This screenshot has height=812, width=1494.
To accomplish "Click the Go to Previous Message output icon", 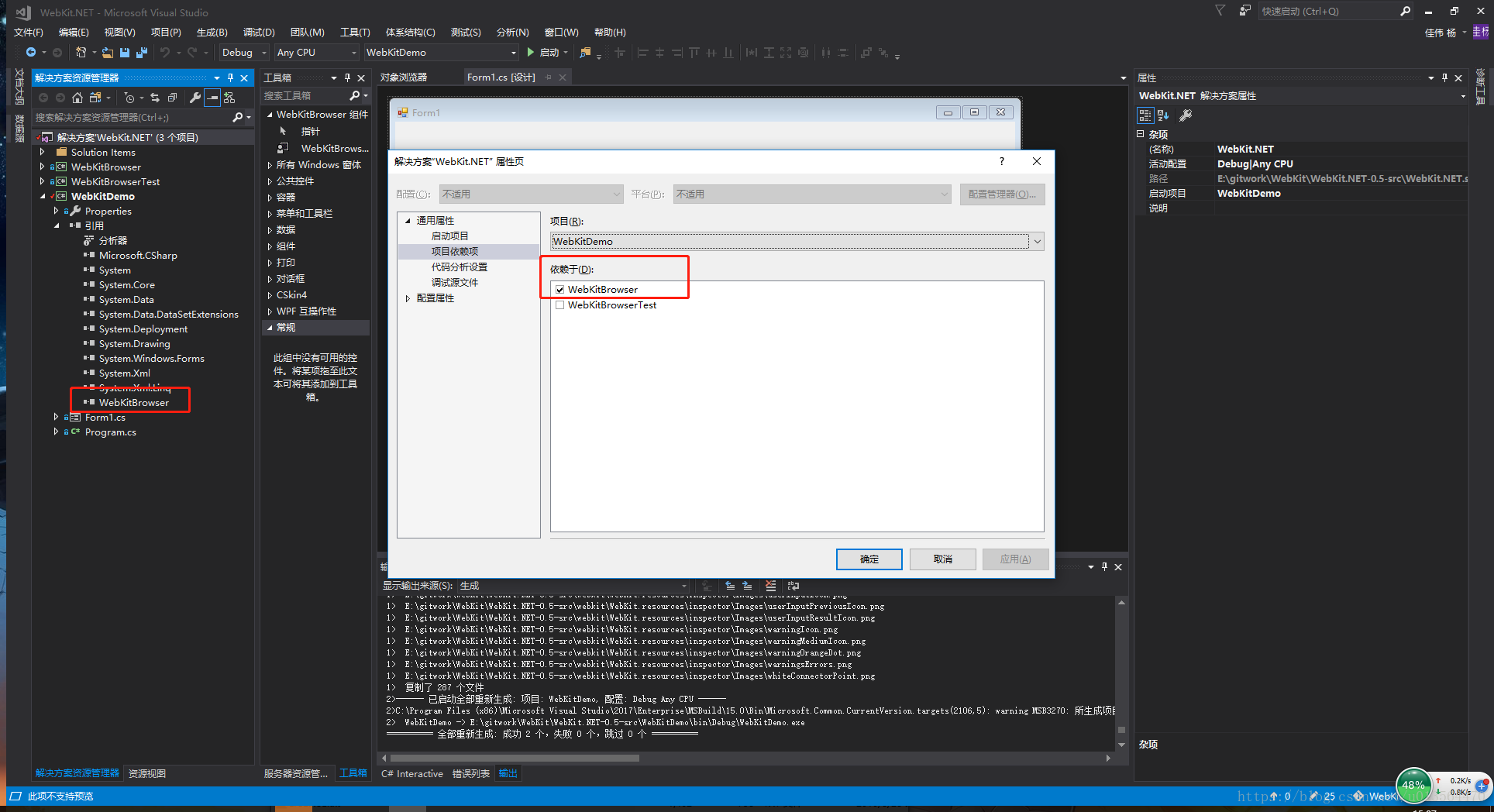I will pos(730,586).
